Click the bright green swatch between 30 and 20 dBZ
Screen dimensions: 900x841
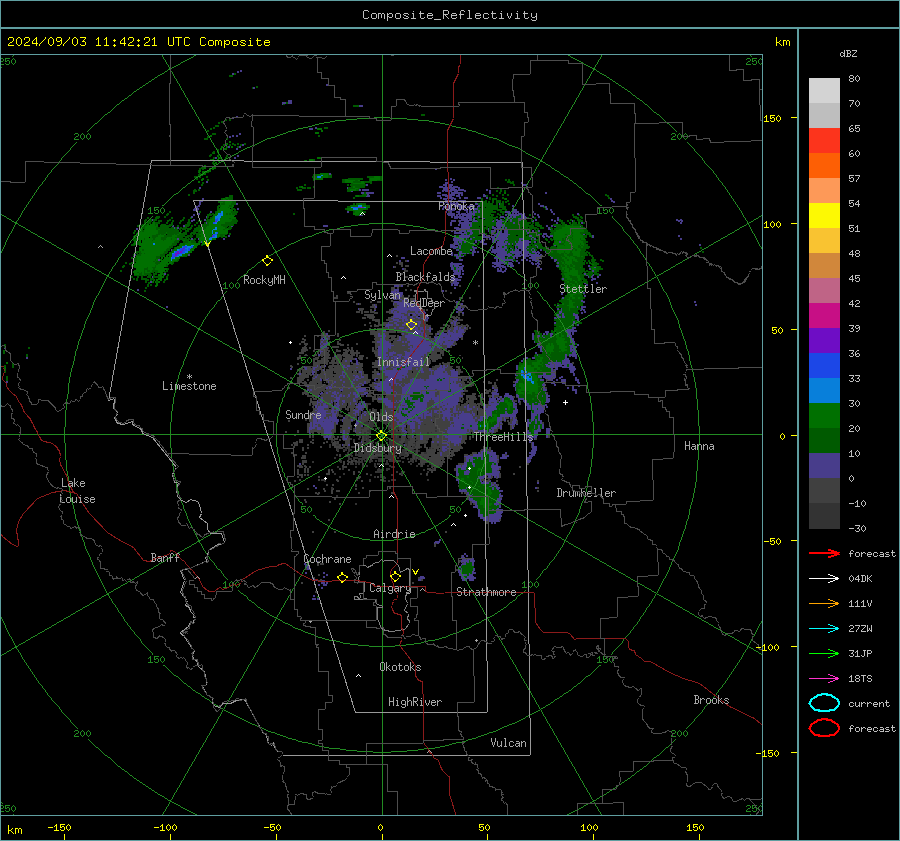(x=824, y=416)
